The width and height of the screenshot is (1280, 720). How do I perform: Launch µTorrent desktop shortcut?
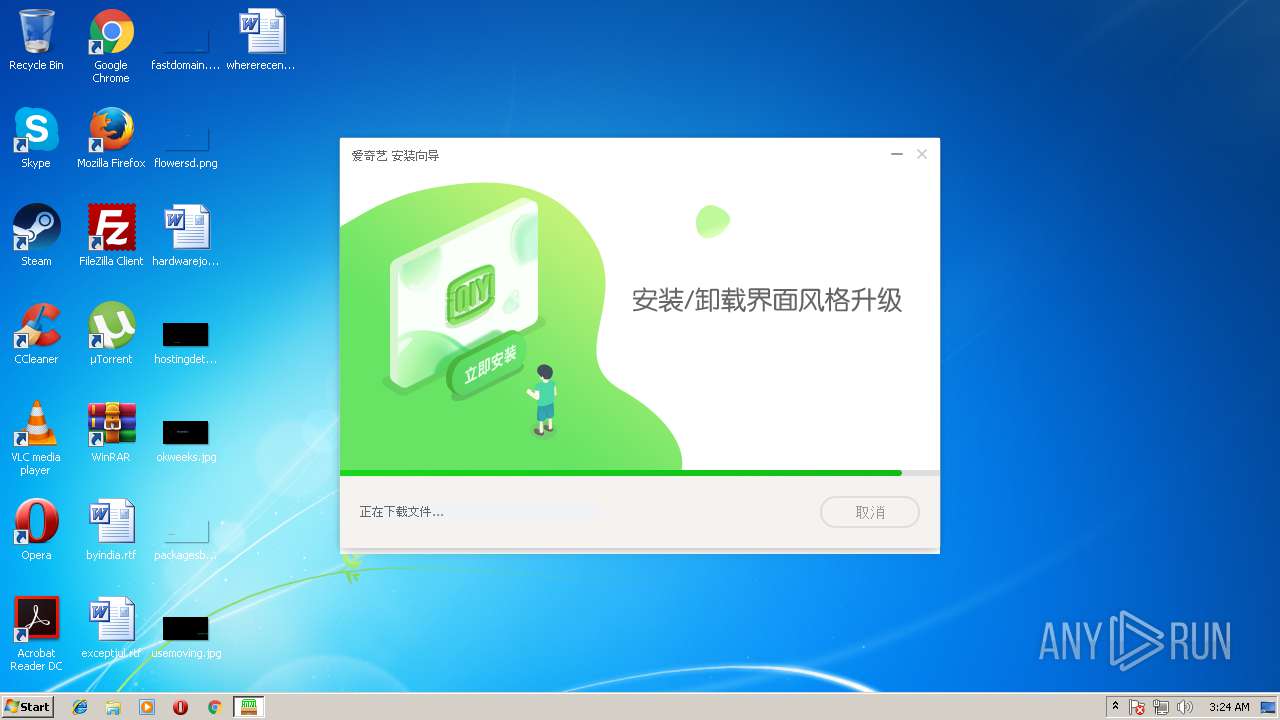point(111,334)
